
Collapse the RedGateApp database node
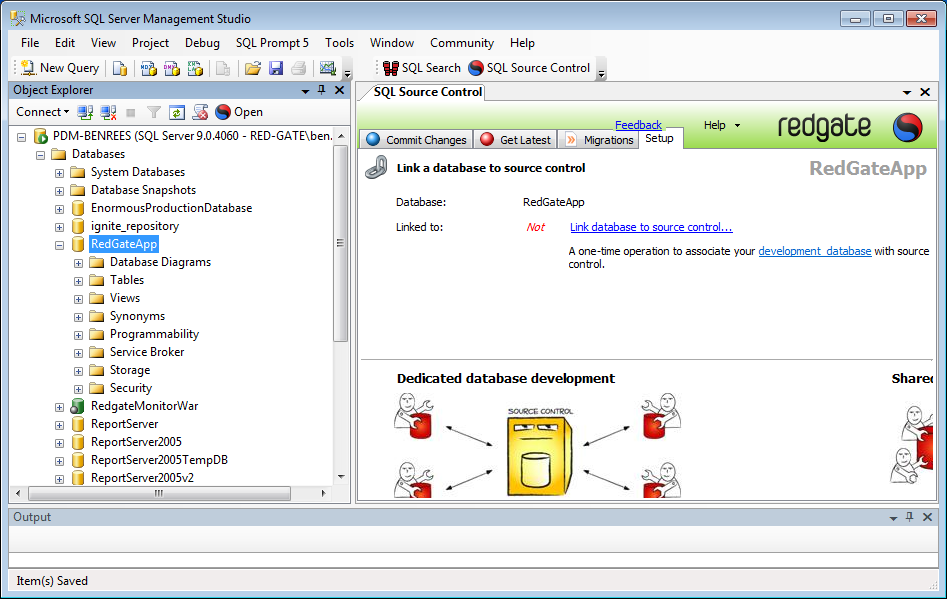(59, 245)
